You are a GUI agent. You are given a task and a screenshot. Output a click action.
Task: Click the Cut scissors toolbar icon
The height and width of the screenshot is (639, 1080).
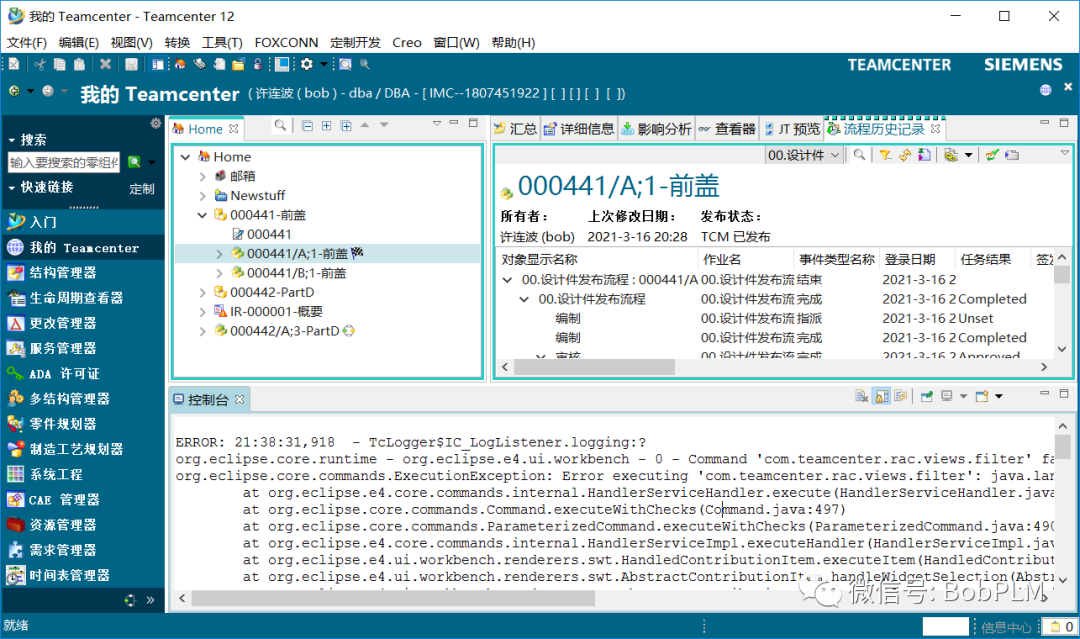pyautogui.click(x=40, y=64)
